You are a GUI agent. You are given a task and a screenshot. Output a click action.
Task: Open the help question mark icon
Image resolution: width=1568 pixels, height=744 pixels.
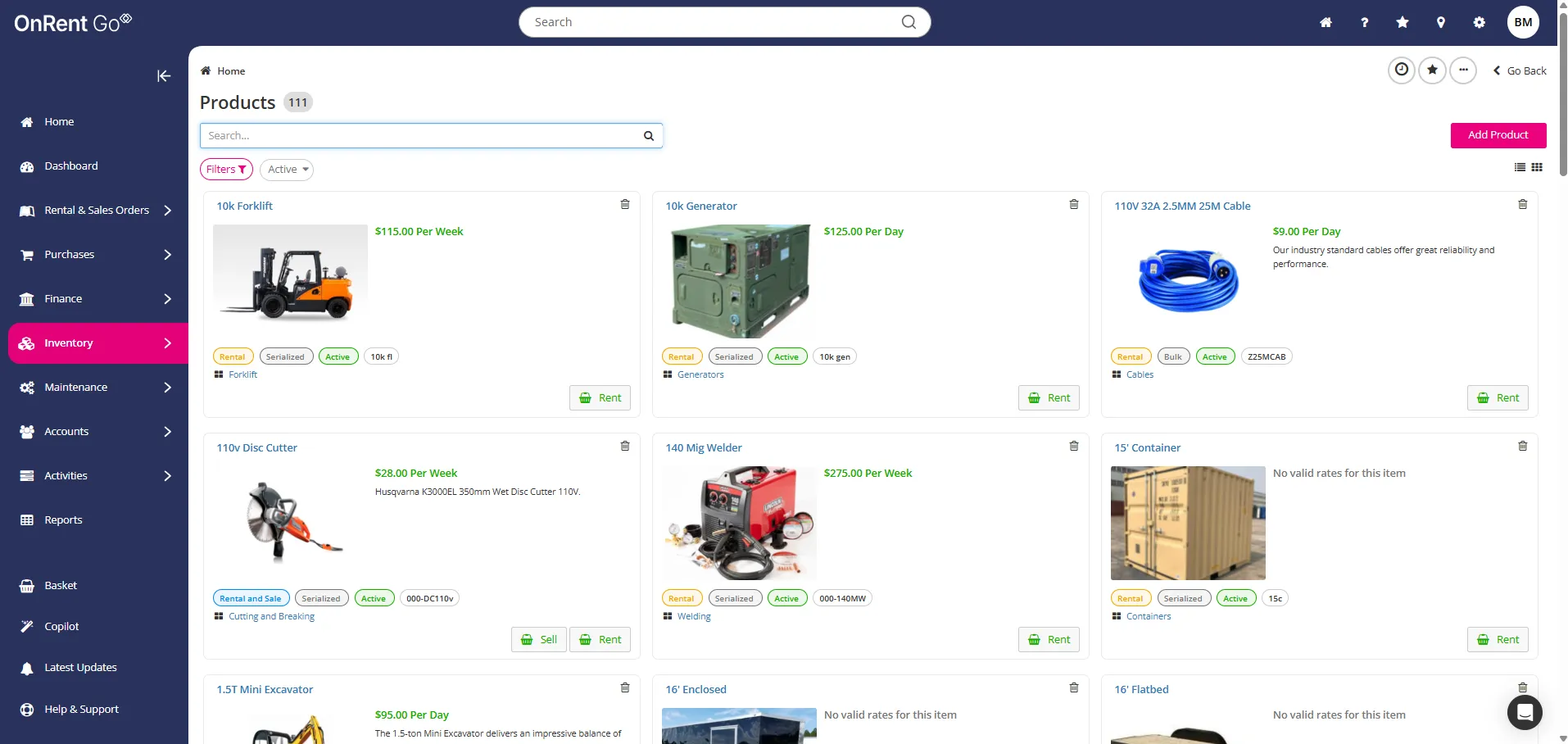pos(1364,22)
